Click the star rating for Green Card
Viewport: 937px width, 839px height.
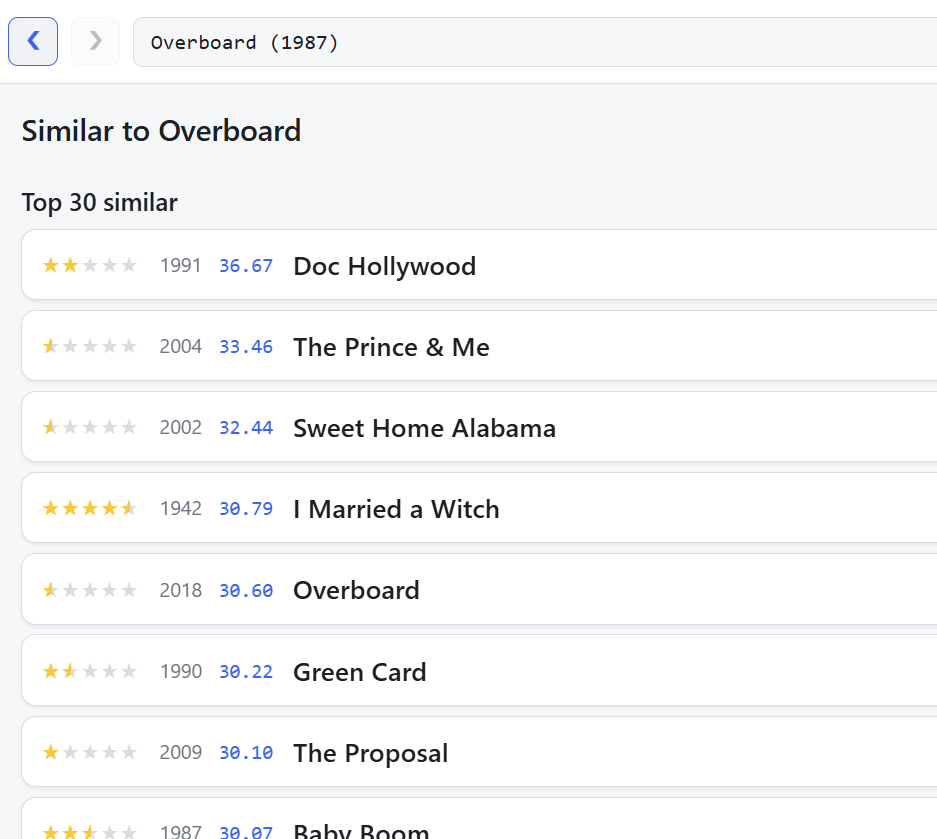pos(90,671)
